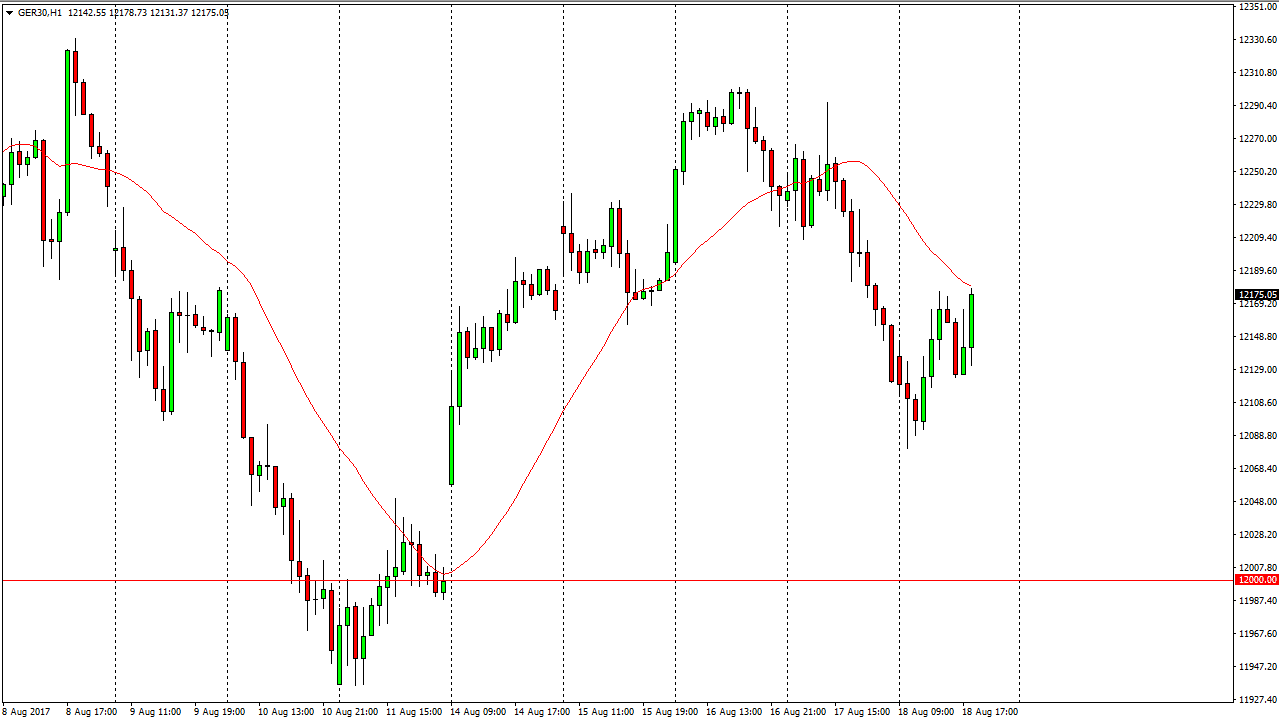Viewport: 1279px width, 723px height.
Task: Click the 11927.40 price scale label
Action: click(1257, 699)
